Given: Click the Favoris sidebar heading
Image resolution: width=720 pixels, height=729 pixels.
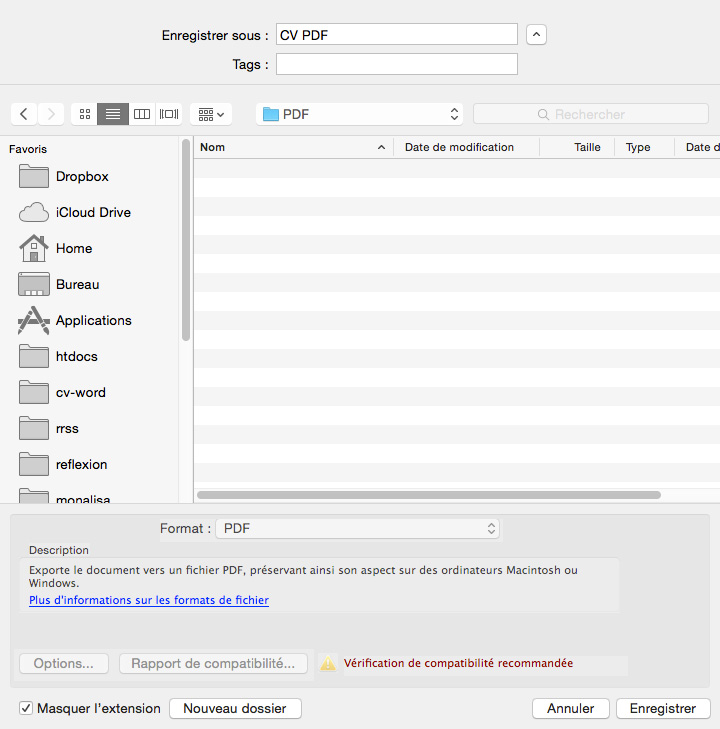Looking at the screenshot, I should point(28,149).
